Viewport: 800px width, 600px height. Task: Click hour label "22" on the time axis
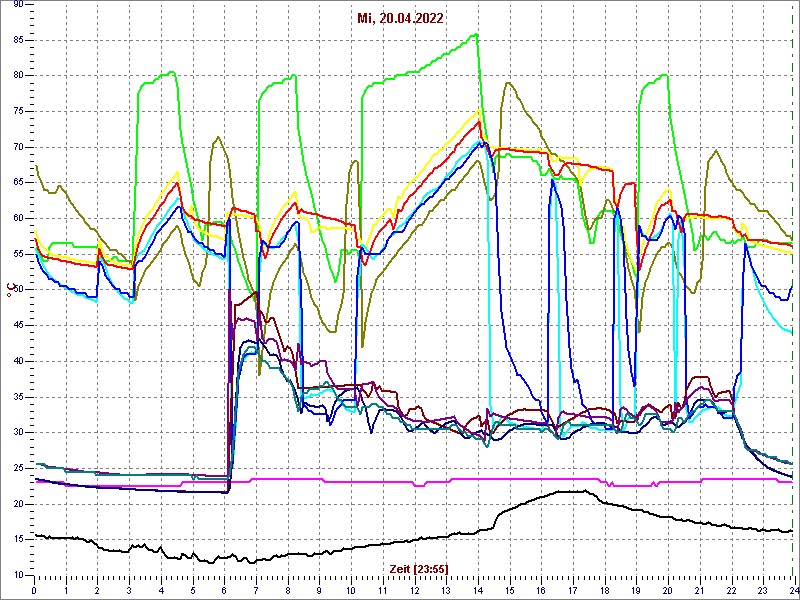(x=730, y=591)
